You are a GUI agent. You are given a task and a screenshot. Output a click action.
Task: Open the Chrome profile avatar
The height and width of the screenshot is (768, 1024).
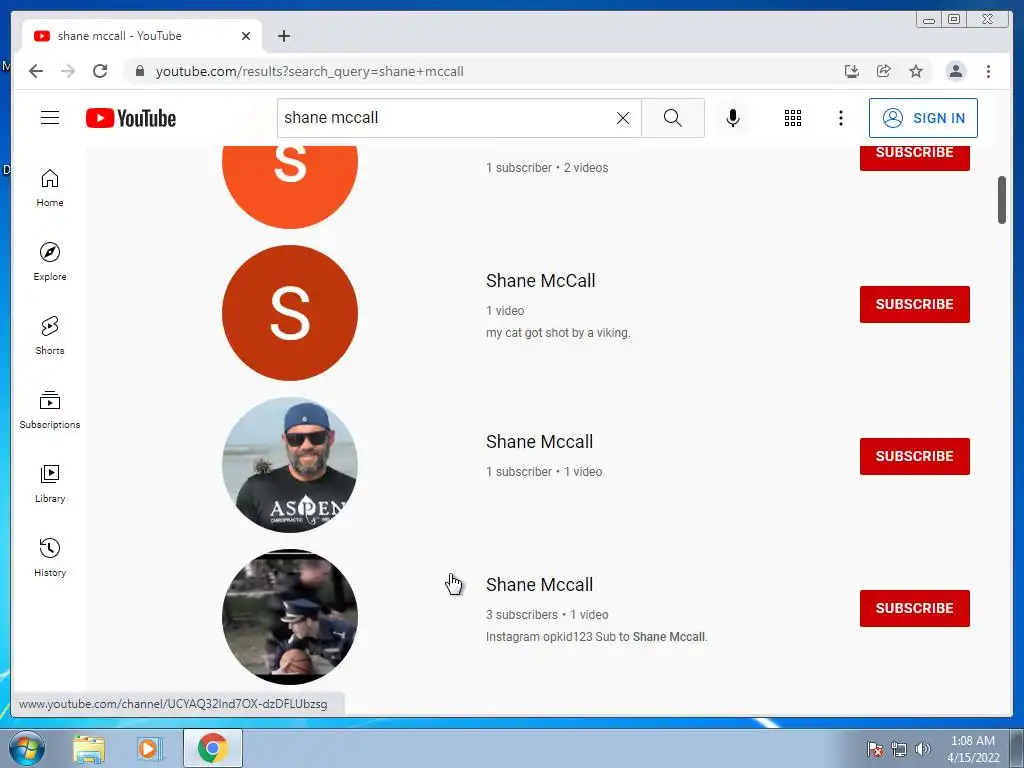(x=955, y=71)
